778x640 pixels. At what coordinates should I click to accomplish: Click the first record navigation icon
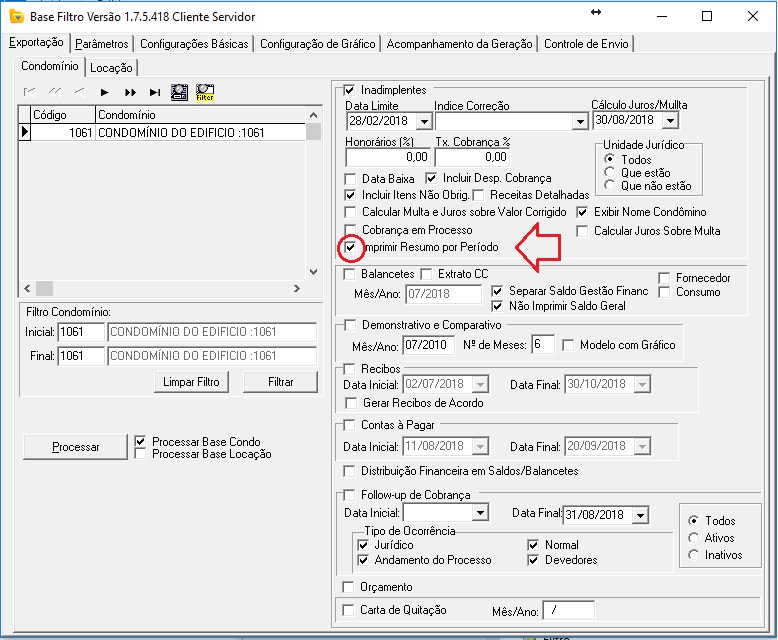coord(29,92)
